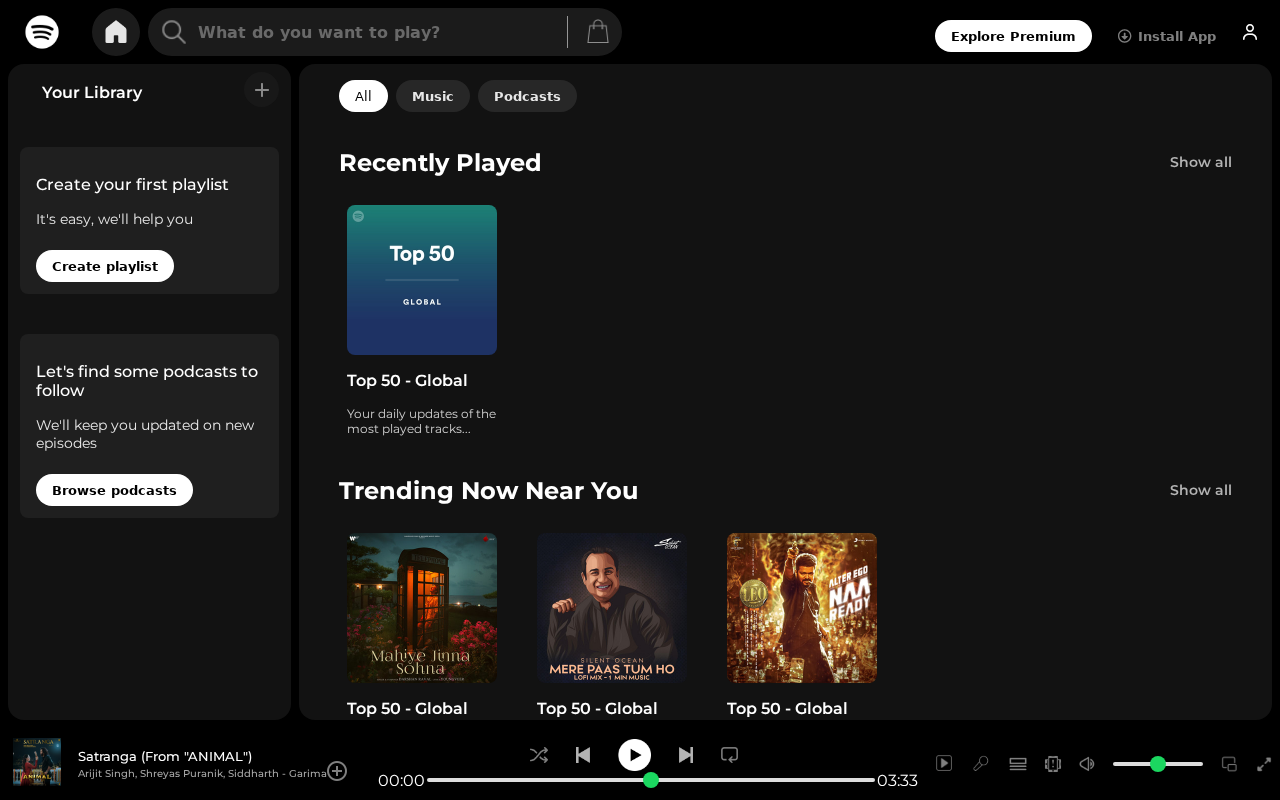Open the Top 50 Global cover in Recently Played
This screenshot has width=1280, height=800.
click(x=422, y=280)
